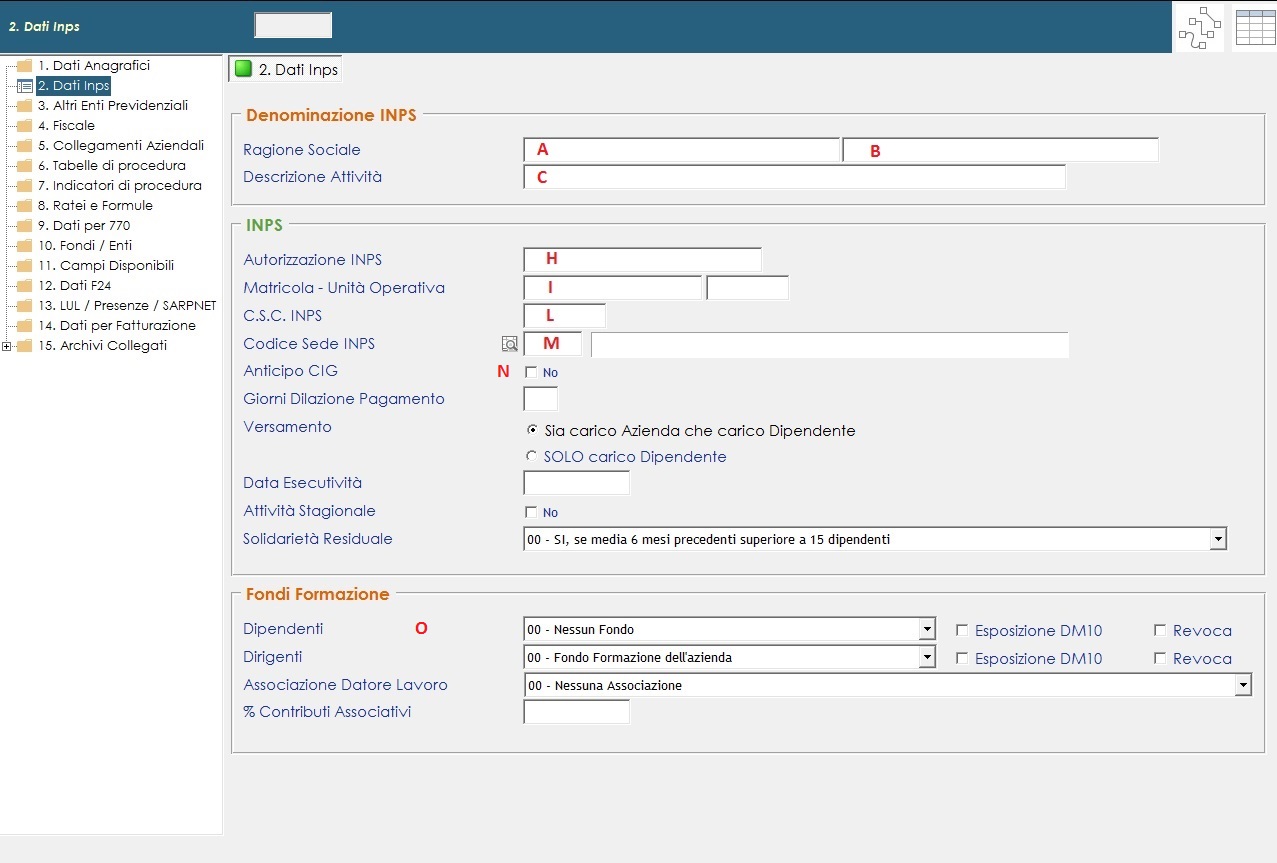Click the folder icon next to Fiscale
This screenshot has width=1277, height=863.
tap(25, 126)
